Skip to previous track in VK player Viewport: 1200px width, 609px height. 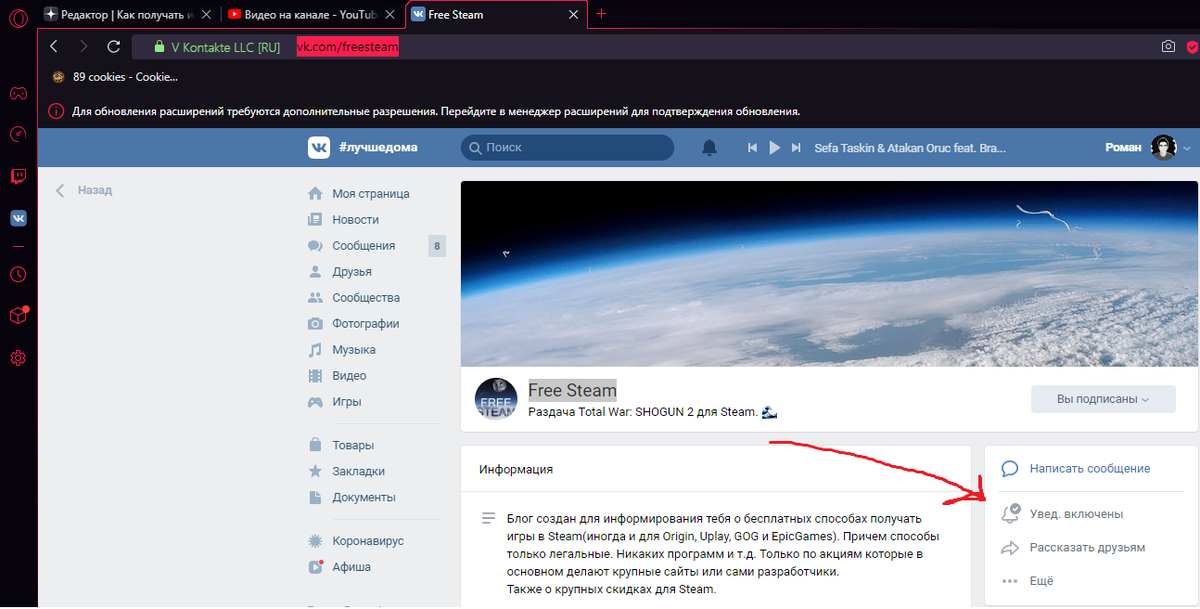(x=752, y=147)
